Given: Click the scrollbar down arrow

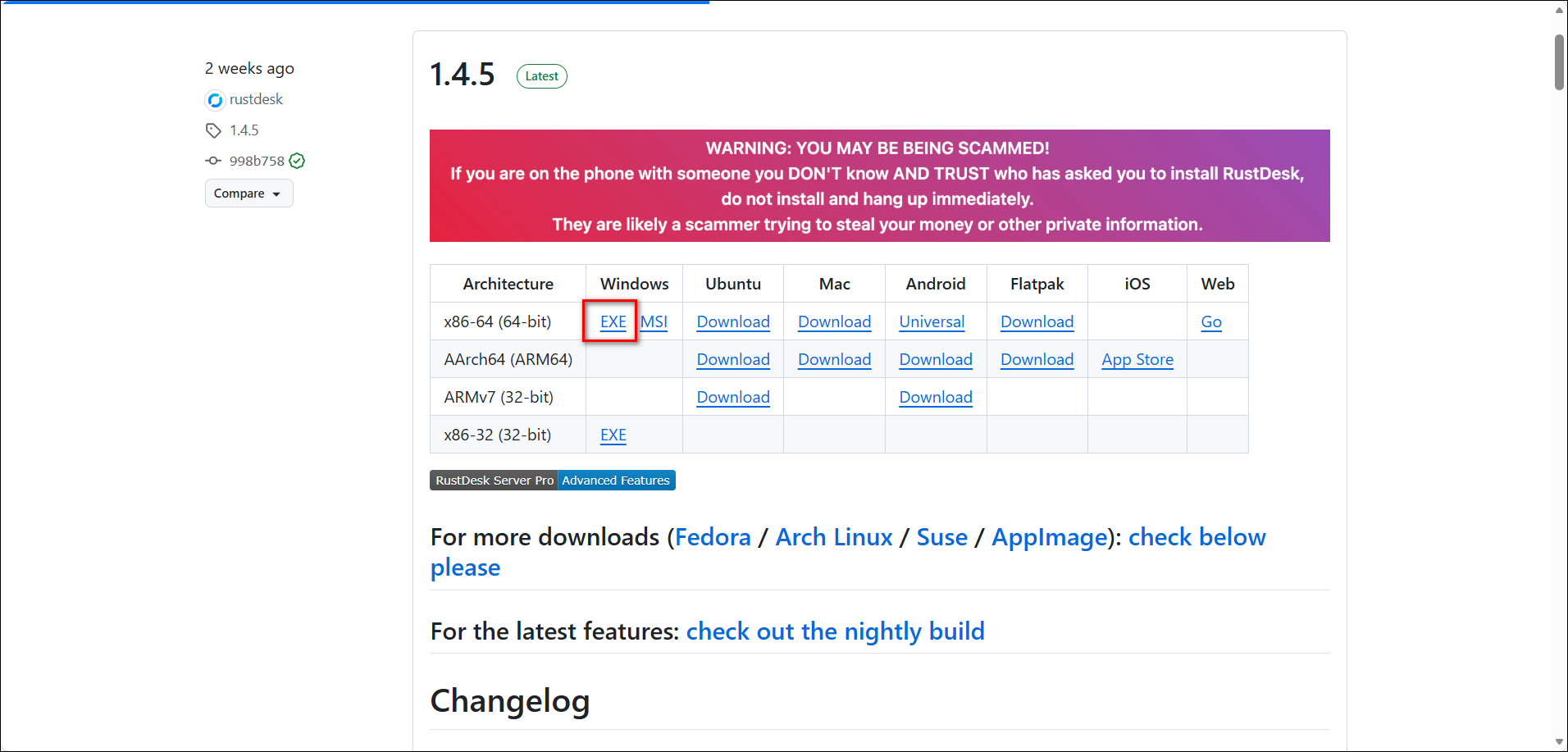Looking at the screenshot, I should pos(1559,742).
